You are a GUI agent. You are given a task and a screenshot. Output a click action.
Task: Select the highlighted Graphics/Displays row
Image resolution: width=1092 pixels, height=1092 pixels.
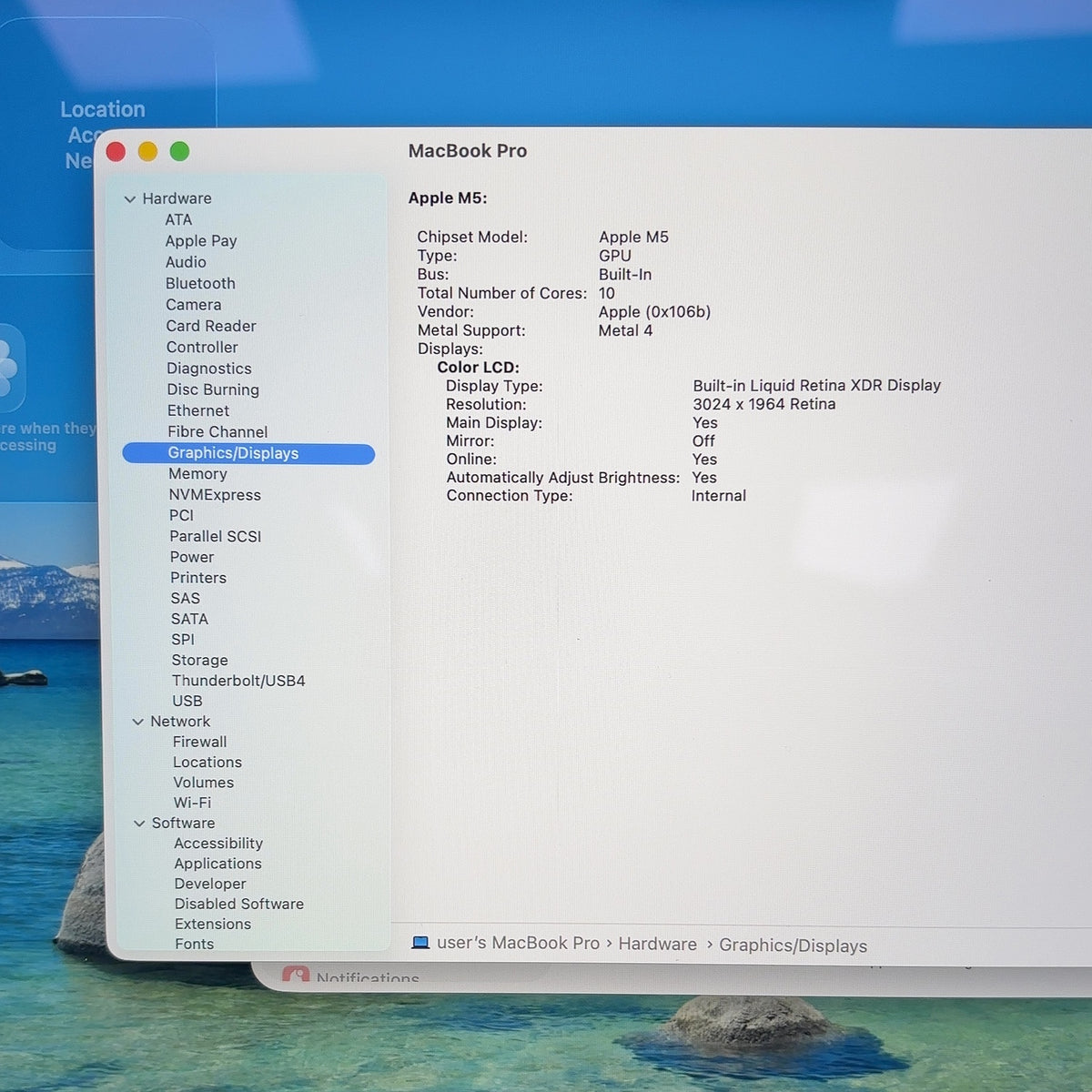pyautogui.click(x=248, y=453)
